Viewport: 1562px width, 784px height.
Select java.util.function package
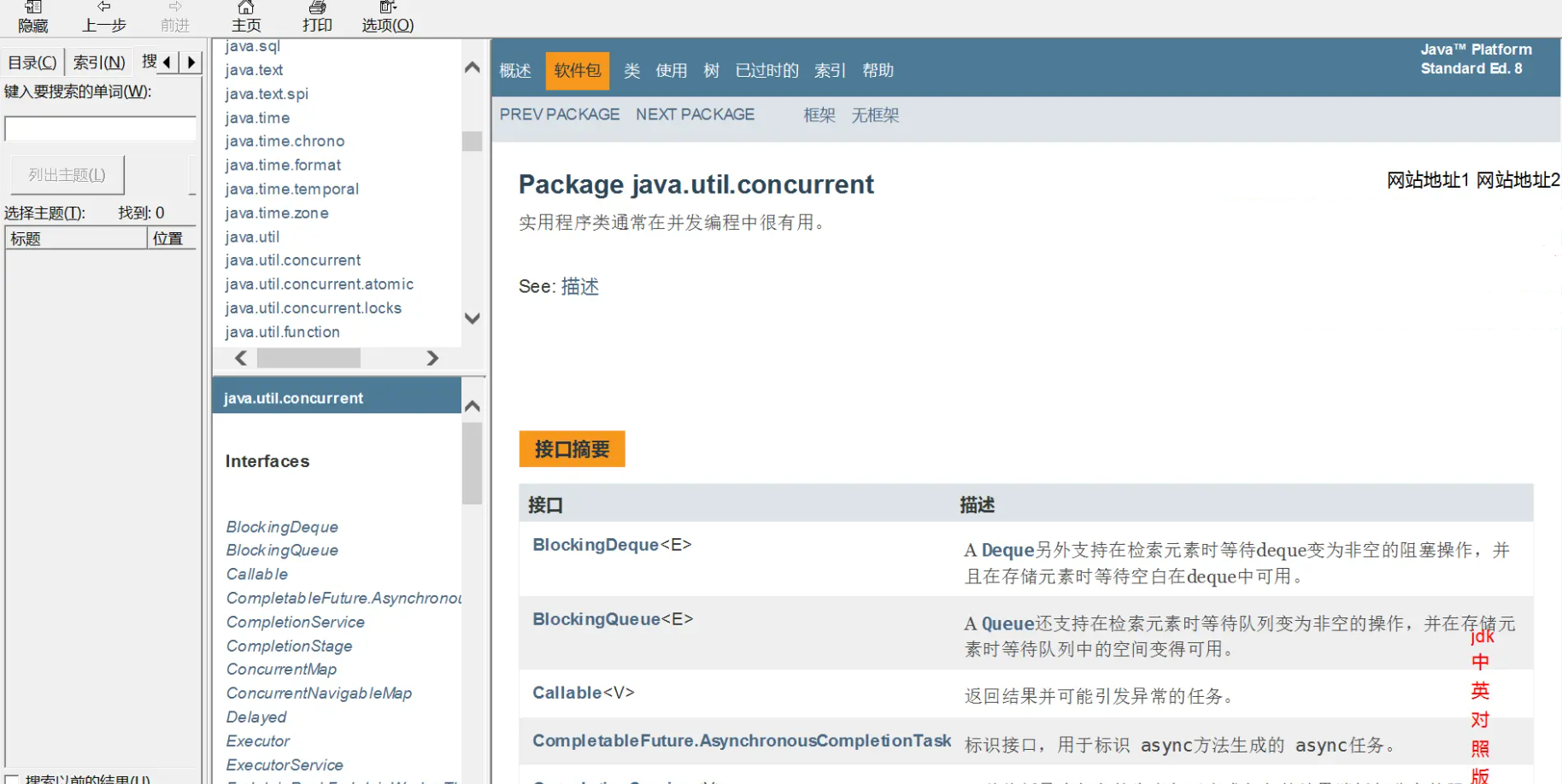(x=282, y=331)
